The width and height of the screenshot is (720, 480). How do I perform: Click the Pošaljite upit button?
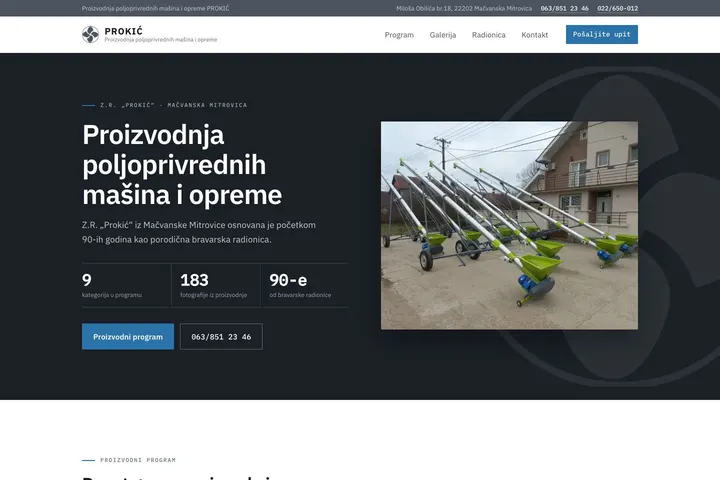click(x=602, y=34)
